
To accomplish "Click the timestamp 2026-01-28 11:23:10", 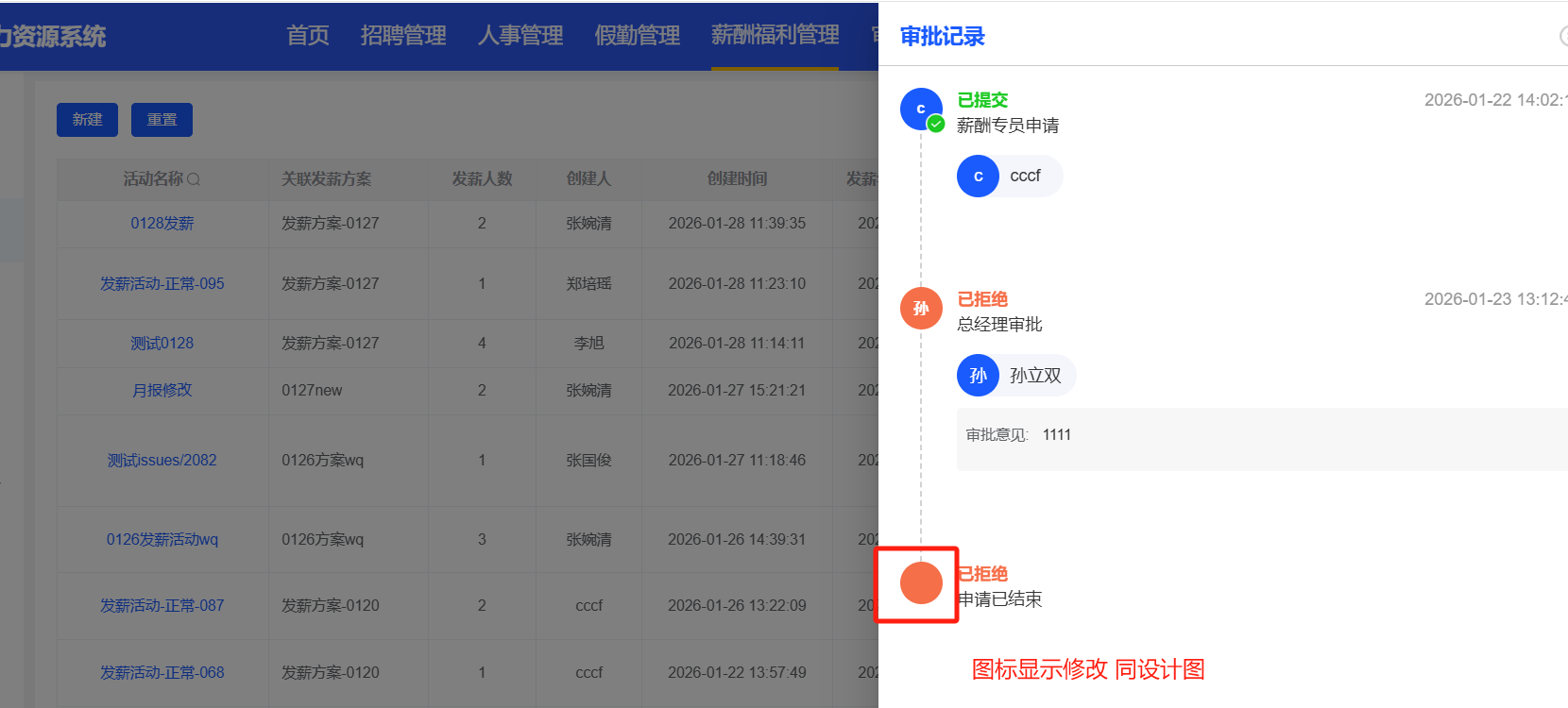I will [x=737, y=284].
